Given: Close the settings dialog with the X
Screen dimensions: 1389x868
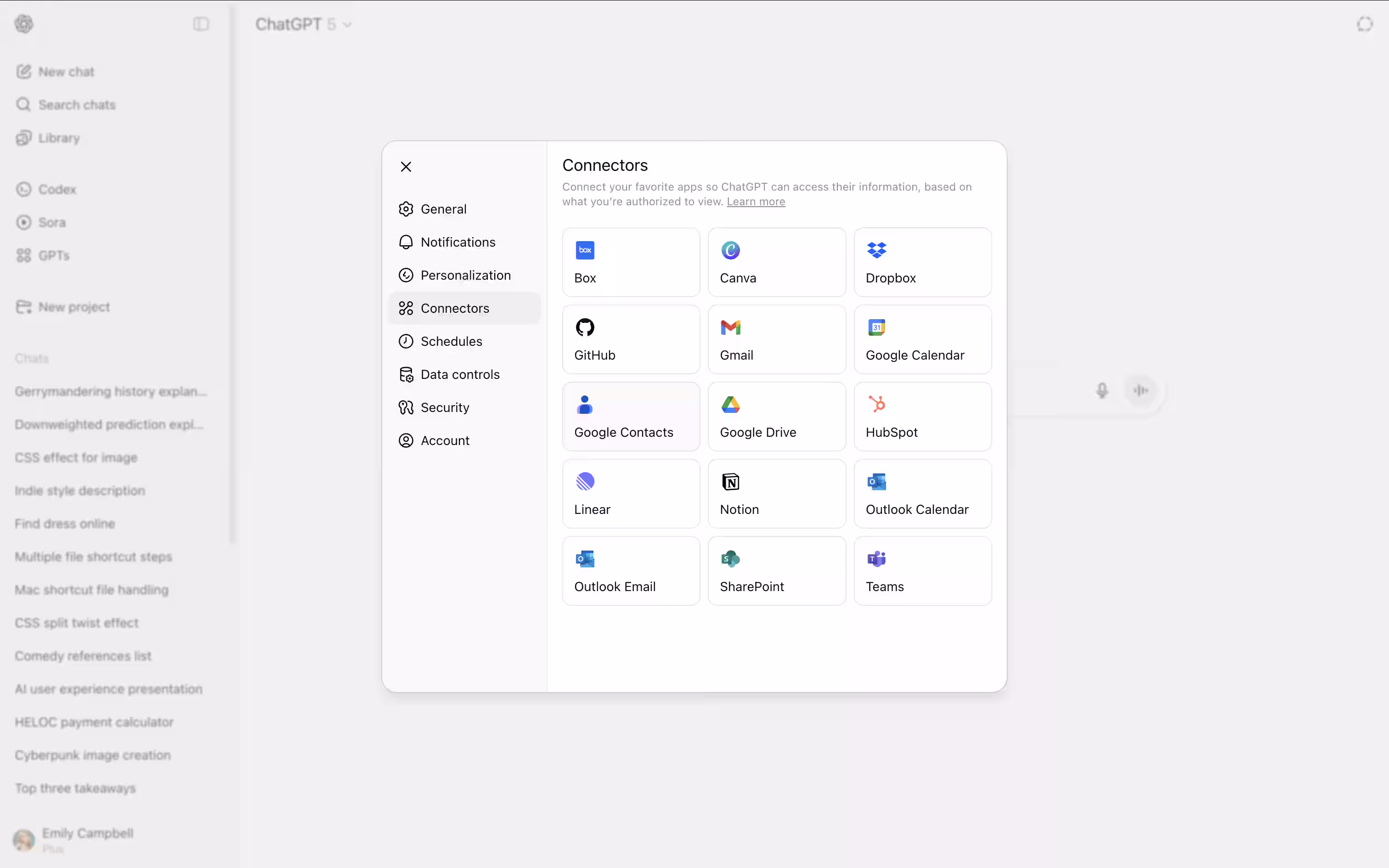Looking at the screenshot, I should [x=406, y=166].
